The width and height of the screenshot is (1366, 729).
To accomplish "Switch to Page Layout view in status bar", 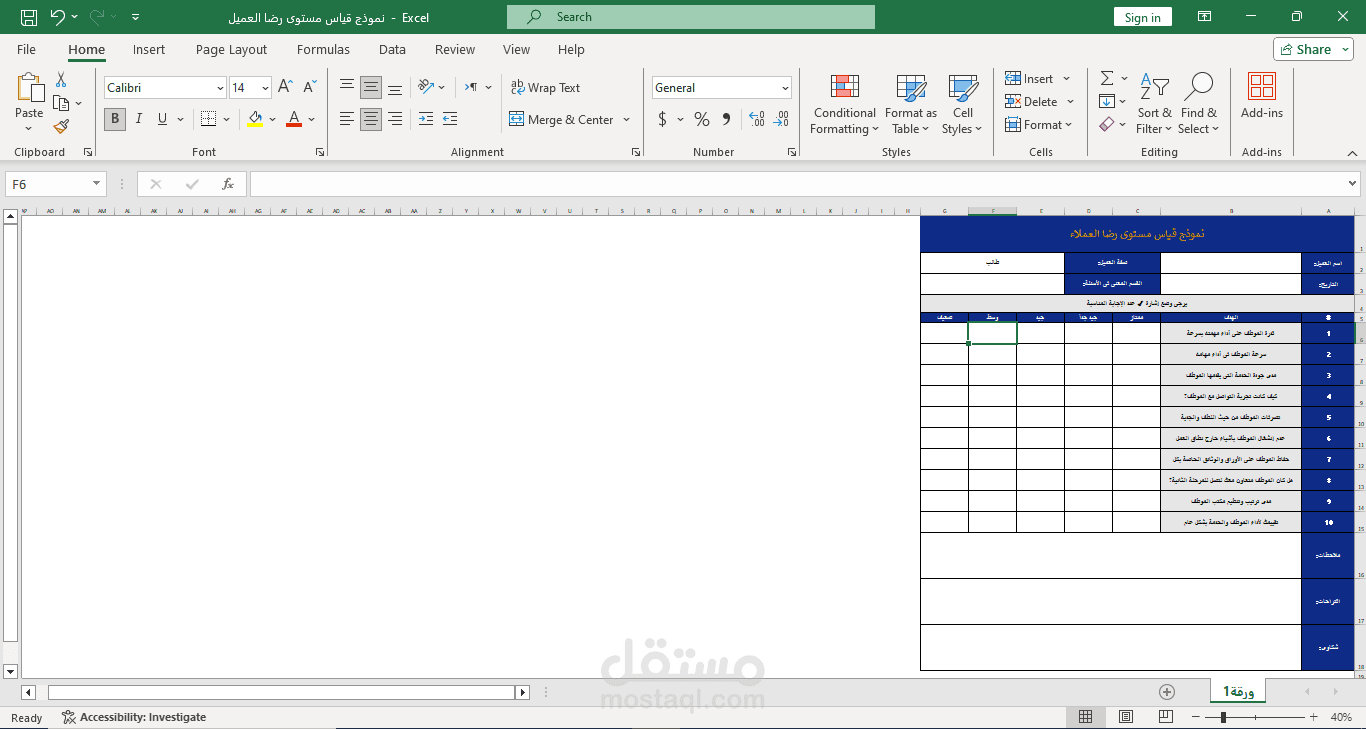I will tap(1126, 717).
